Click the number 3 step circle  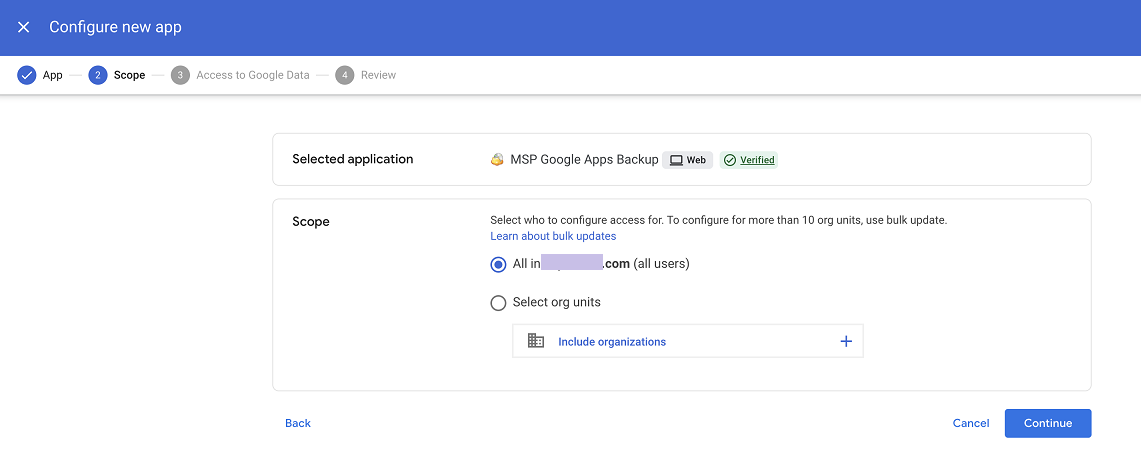(x=180, y=75)
